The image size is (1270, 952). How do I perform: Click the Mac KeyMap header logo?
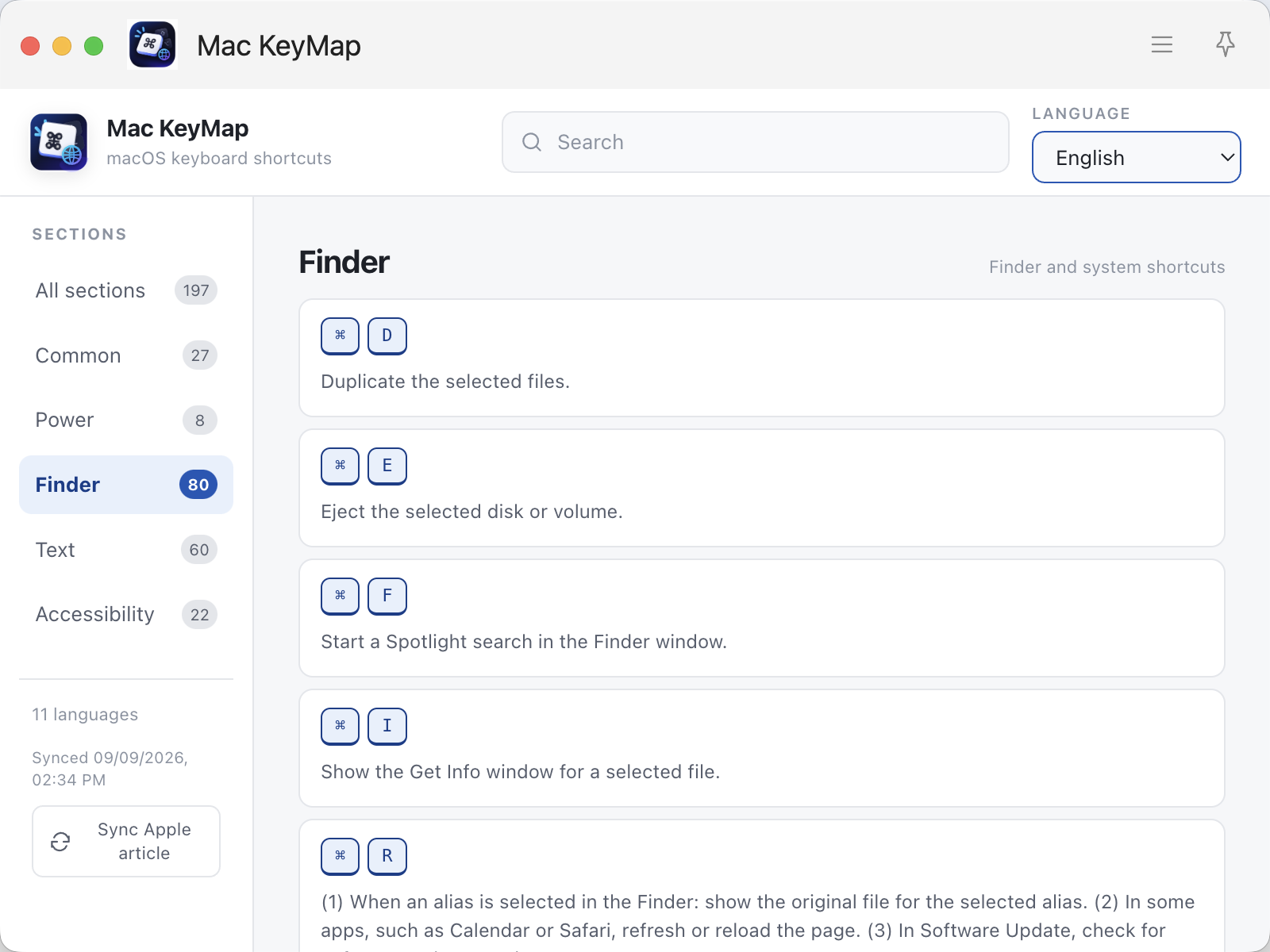pos(59,142)
